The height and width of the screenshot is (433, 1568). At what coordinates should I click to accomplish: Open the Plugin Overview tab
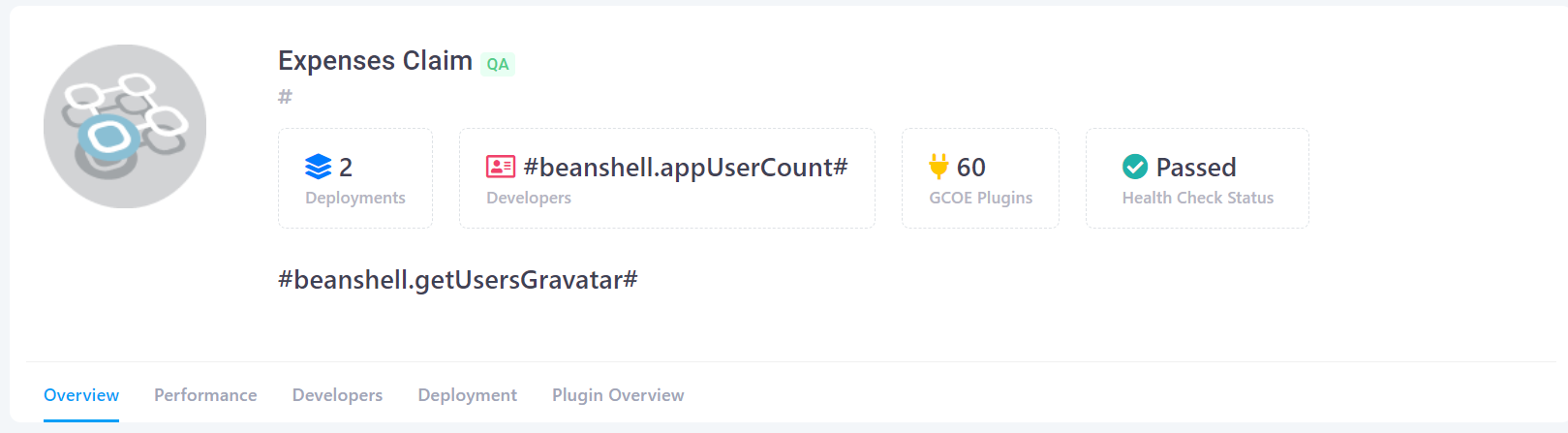click(618, 395)
